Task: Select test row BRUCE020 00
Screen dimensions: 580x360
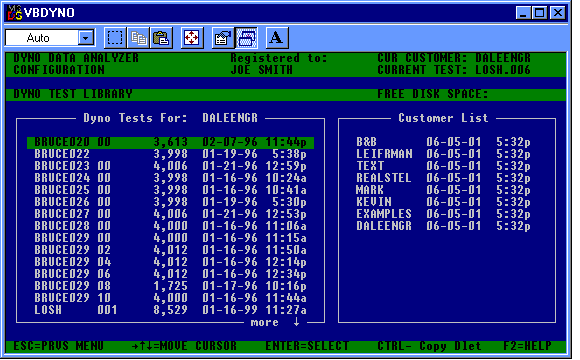Action: [171, 142]
